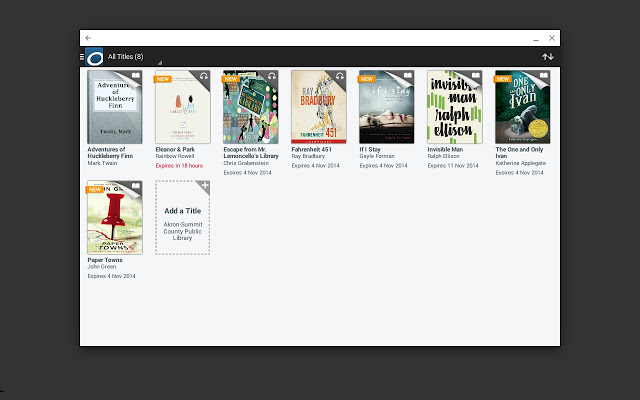The height and width of the screenshot is (400, 640).
Task: Click author name Chris Grabenstein
Action: 246,163
